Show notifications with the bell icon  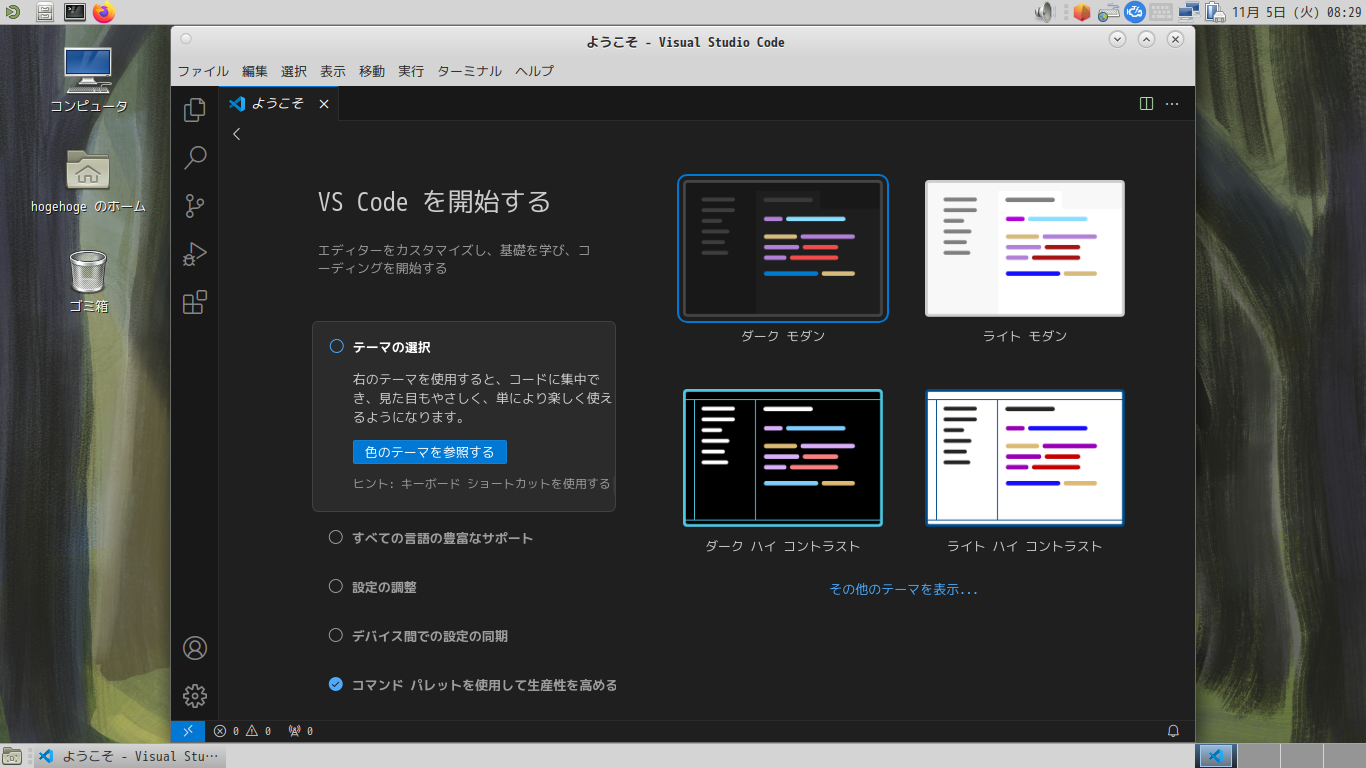1174,731
